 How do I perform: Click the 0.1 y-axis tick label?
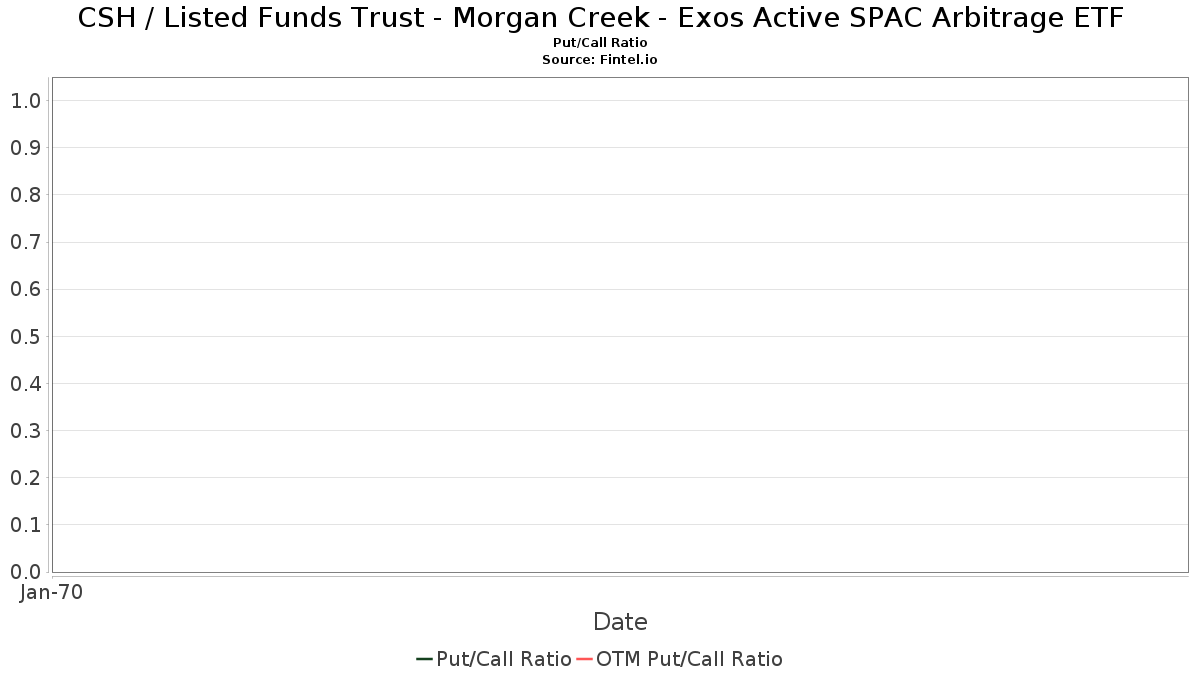pyautogui.click(x=25, y=524)
